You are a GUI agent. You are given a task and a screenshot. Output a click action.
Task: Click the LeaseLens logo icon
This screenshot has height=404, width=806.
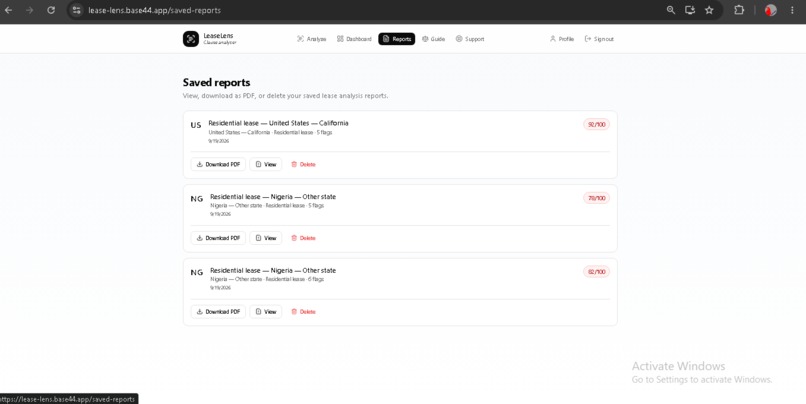191,39
